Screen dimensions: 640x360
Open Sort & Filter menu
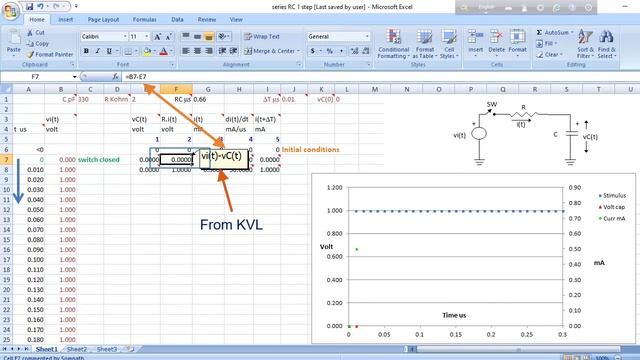point(585,44)
